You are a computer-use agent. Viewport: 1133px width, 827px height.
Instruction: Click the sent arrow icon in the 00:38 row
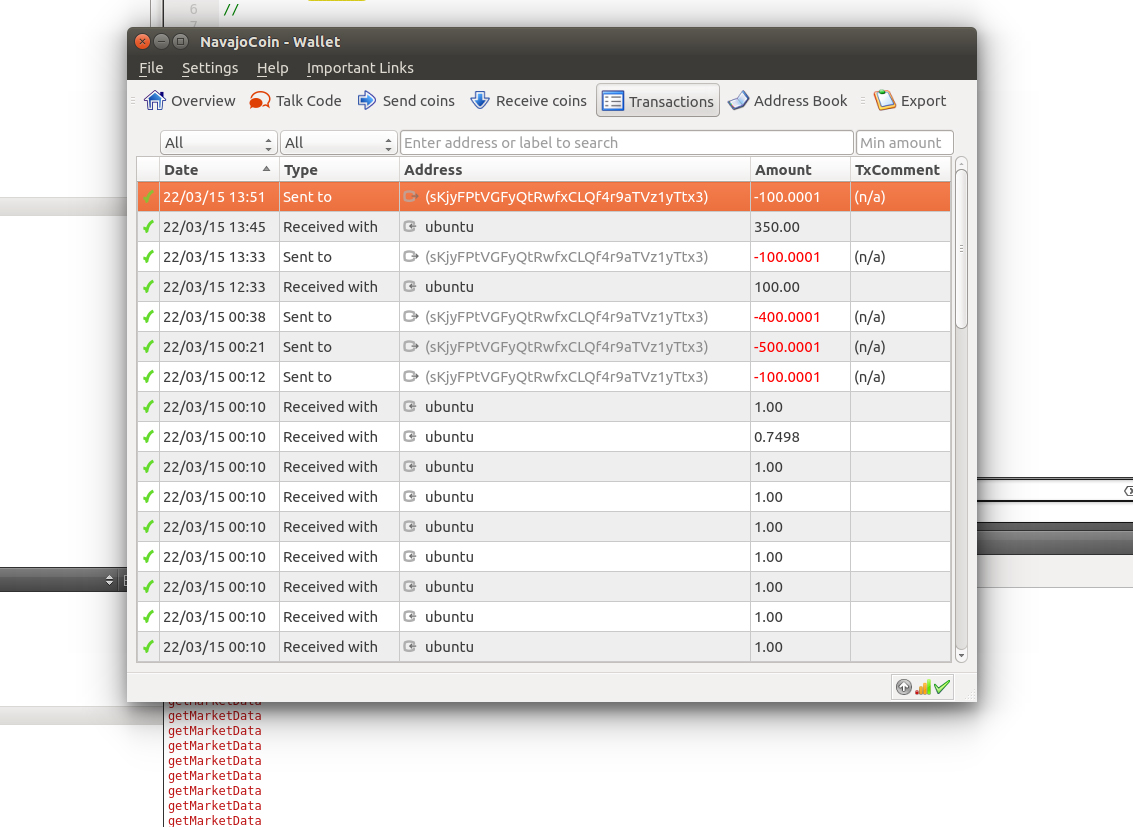[x=410, y=316]
